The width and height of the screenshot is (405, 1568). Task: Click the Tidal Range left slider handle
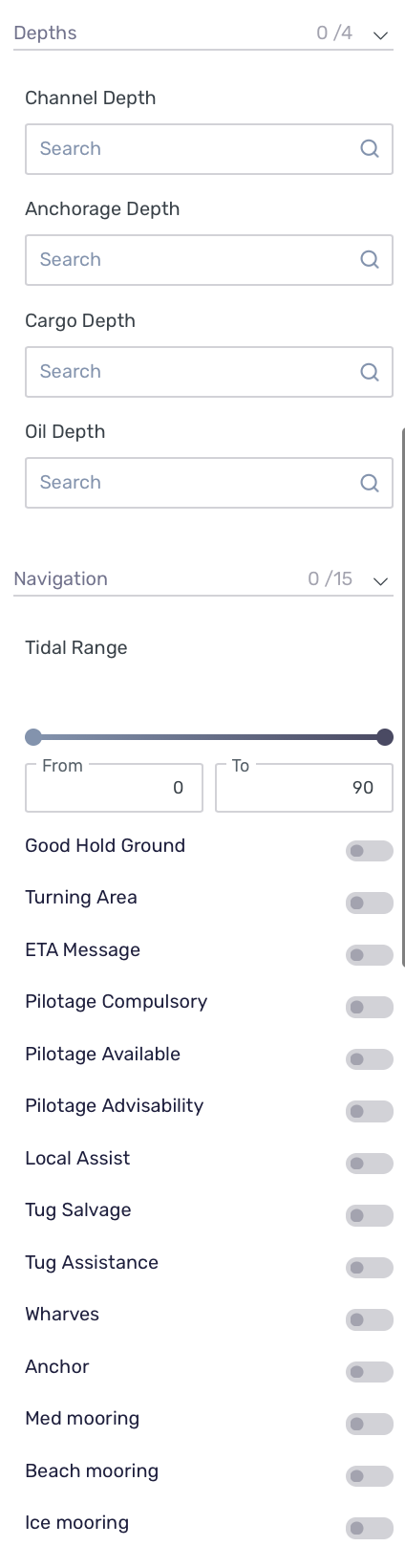[x=33, y=737]
